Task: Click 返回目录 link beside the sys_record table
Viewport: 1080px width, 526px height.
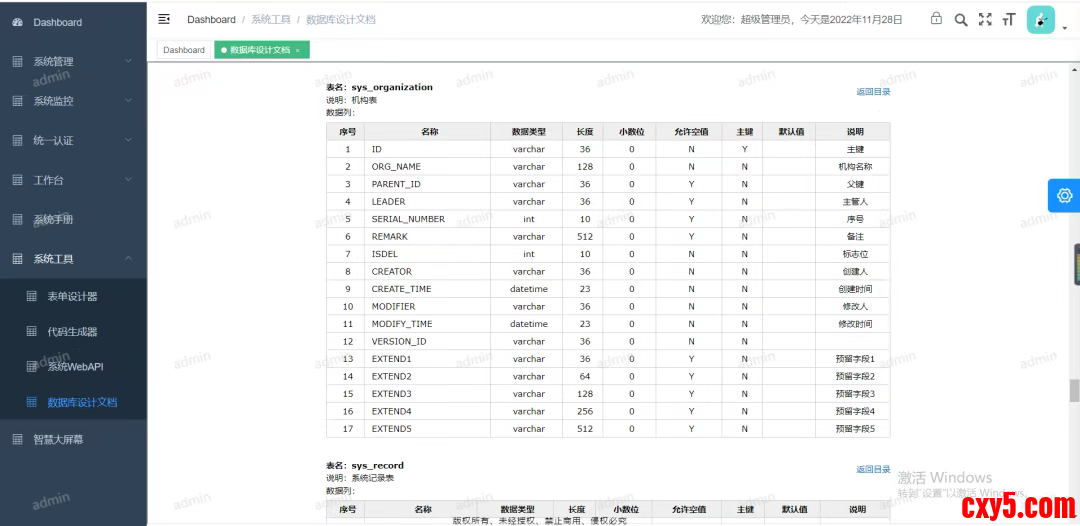Action: point(872,469)
